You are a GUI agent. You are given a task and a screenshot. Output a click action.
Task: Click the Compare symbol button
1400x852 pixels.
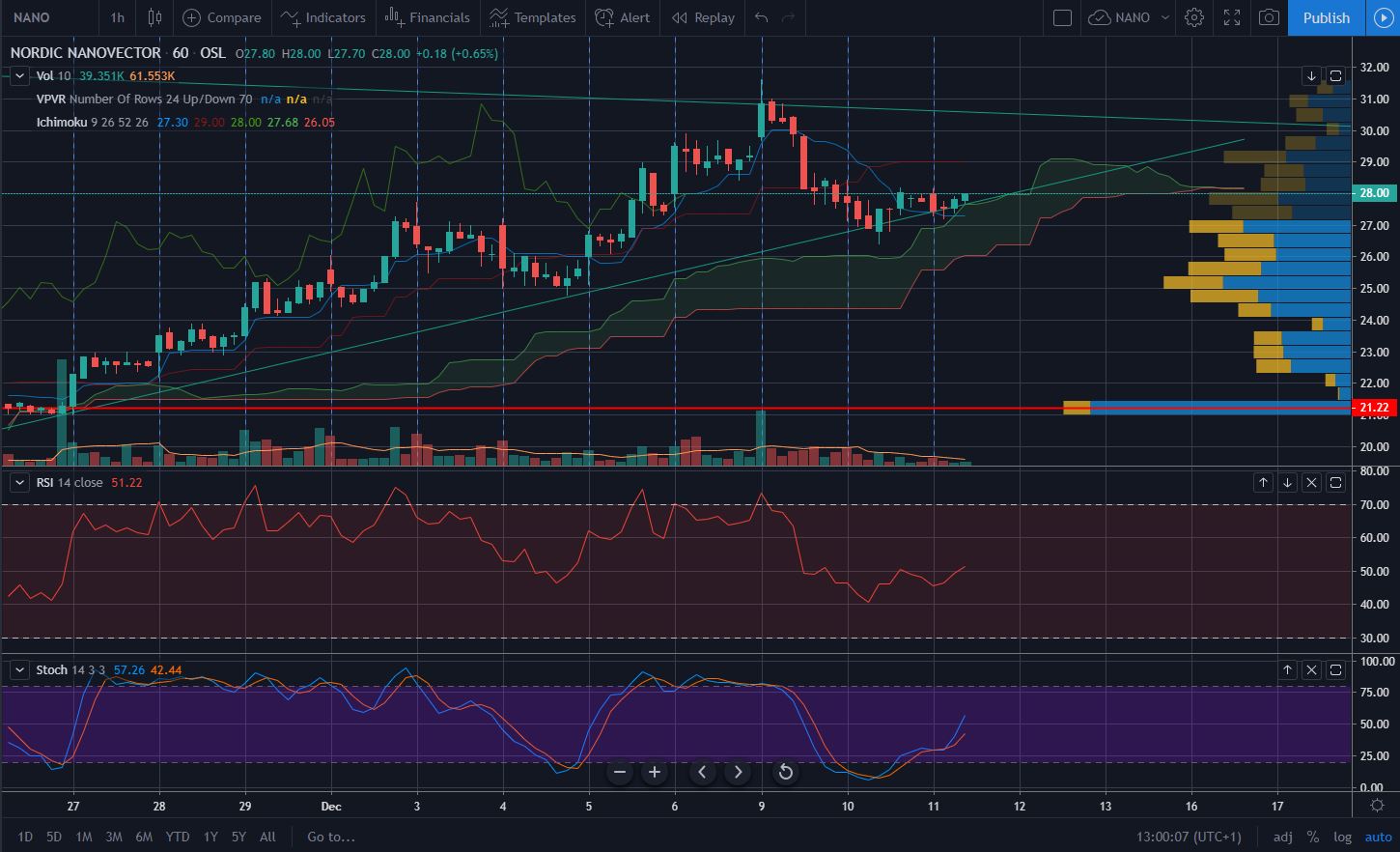point(222,17)
